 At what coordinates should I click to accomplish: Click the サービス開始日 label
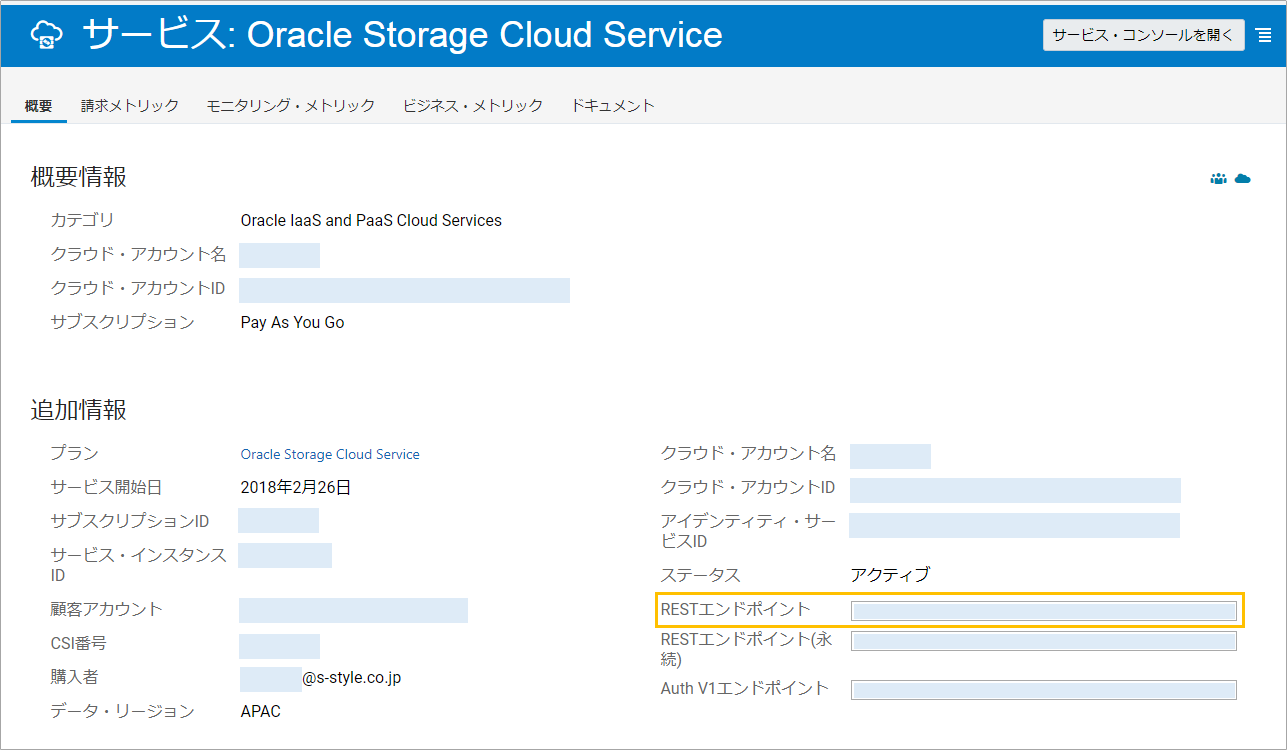coord(106,488)
